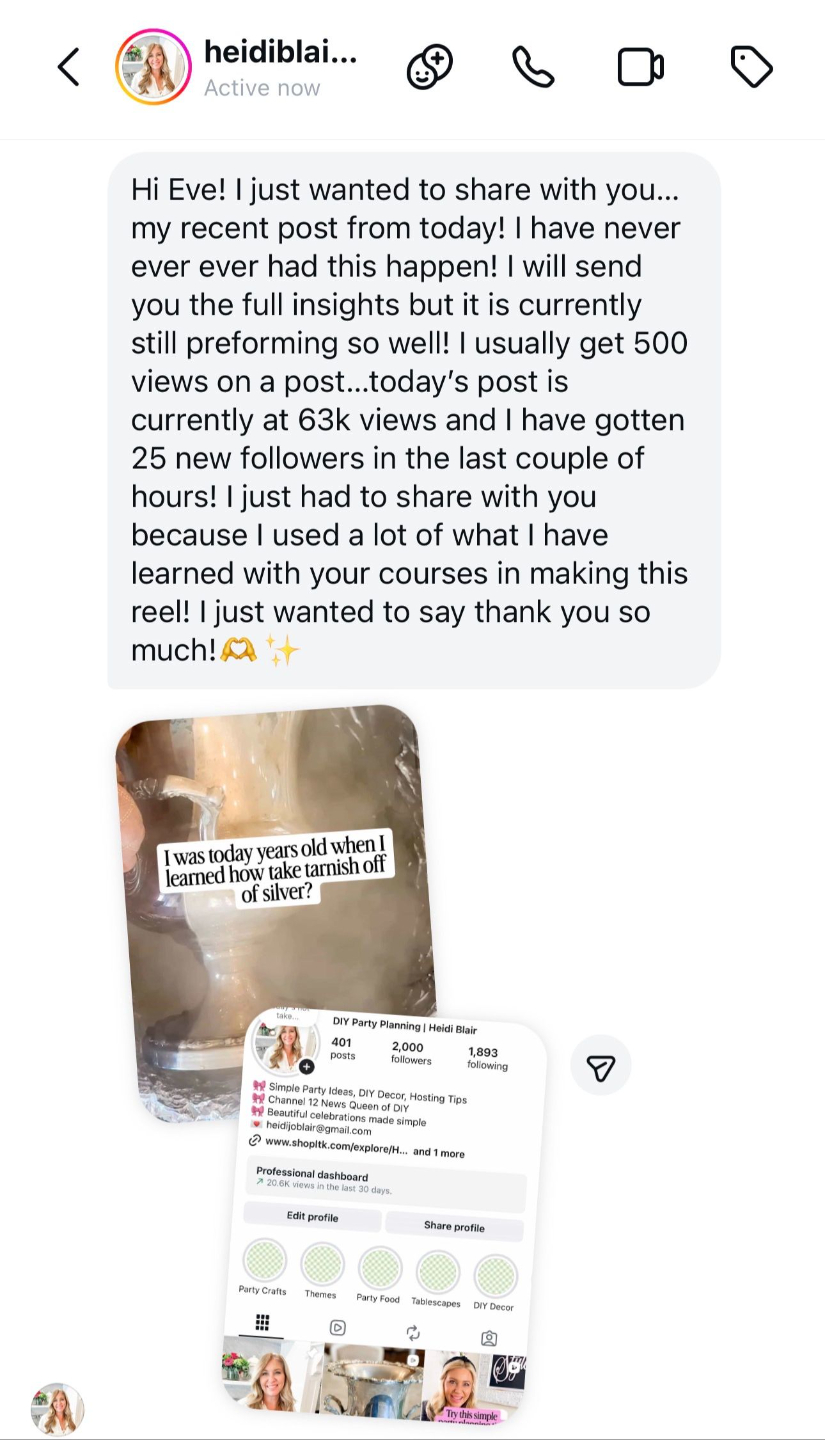825x1440 pixels.
Task: Open heidiblair's story ring profile picture
Action: coord(153,68)
